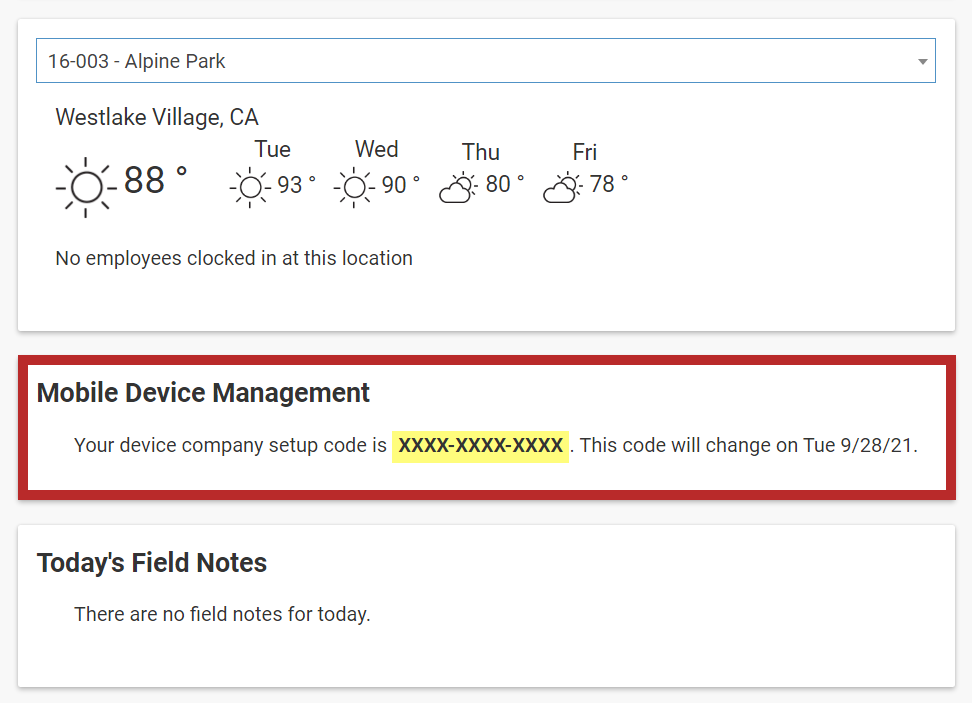Click the Westlake Village, CA location text

pos(157,117)
